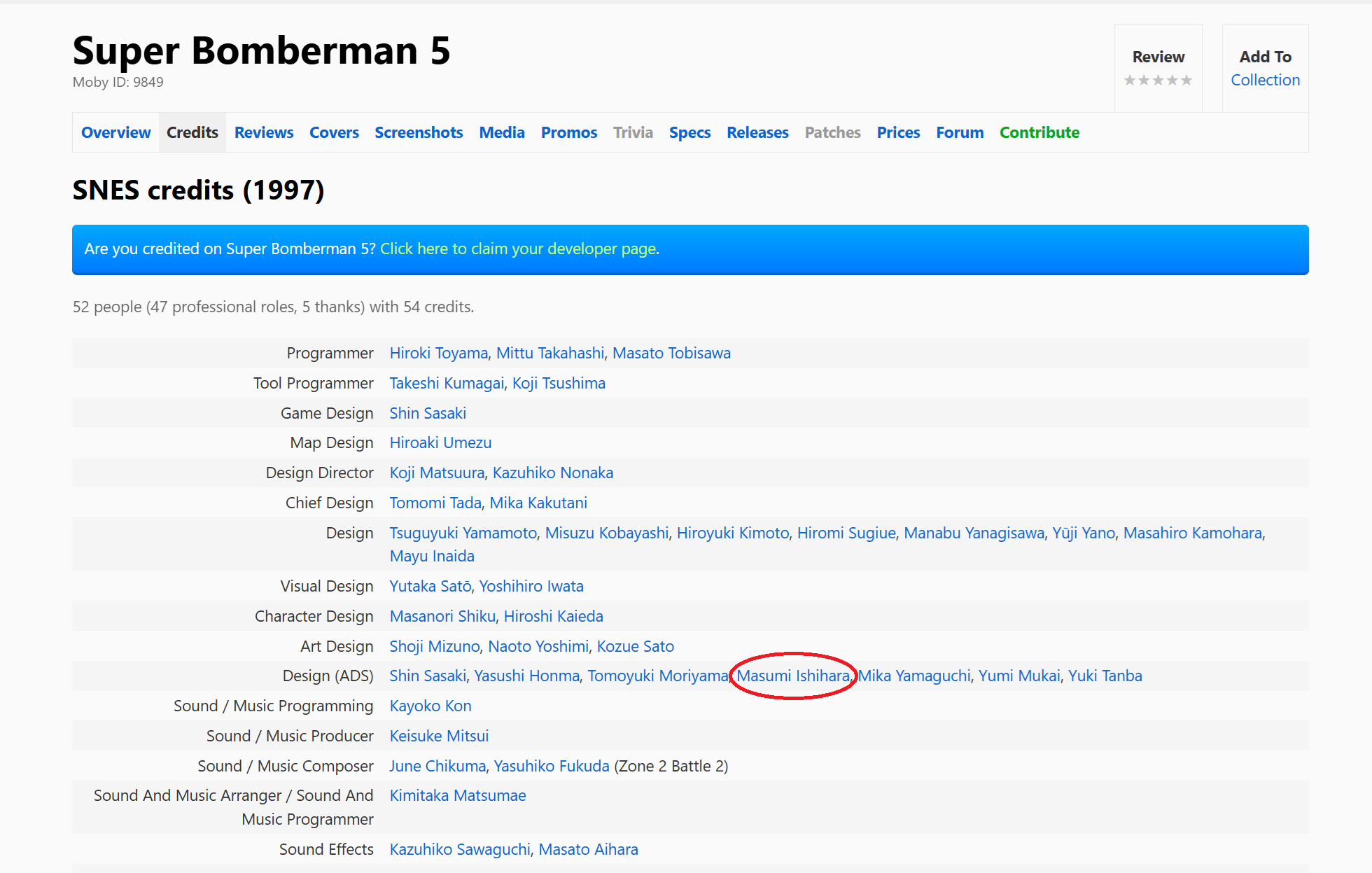
Task: Open the Specs tab
Action: coord(689,132)
